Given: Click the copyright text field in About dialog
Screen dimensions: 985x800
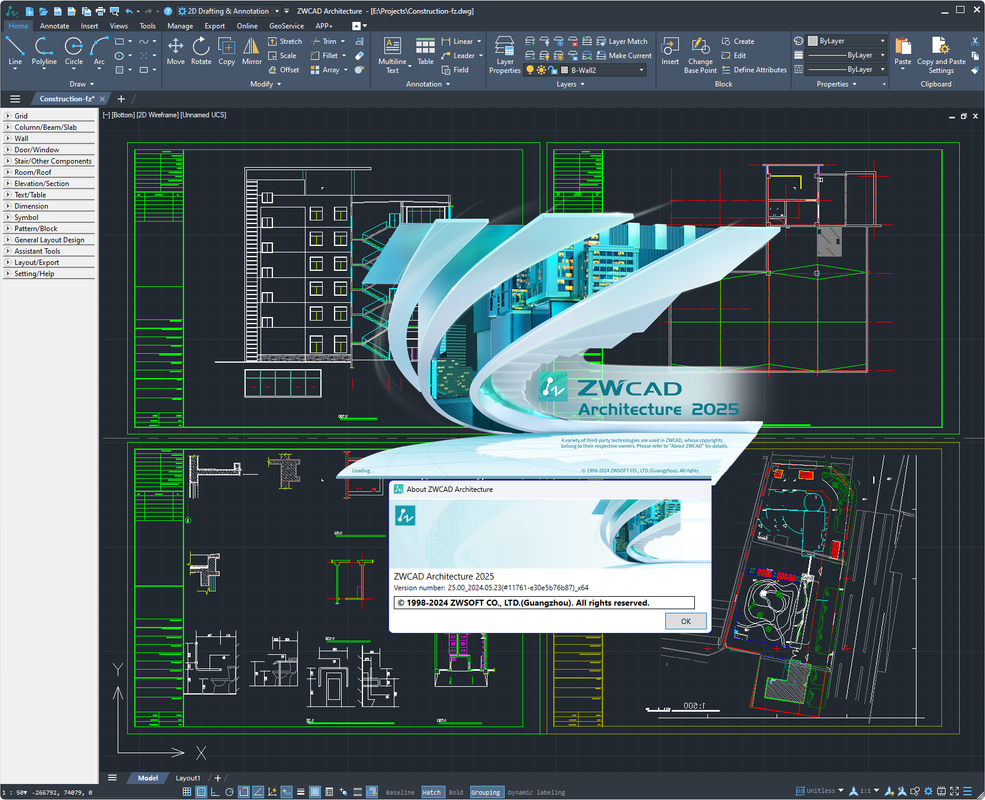Looking at the screenshot, I should 544,603.
